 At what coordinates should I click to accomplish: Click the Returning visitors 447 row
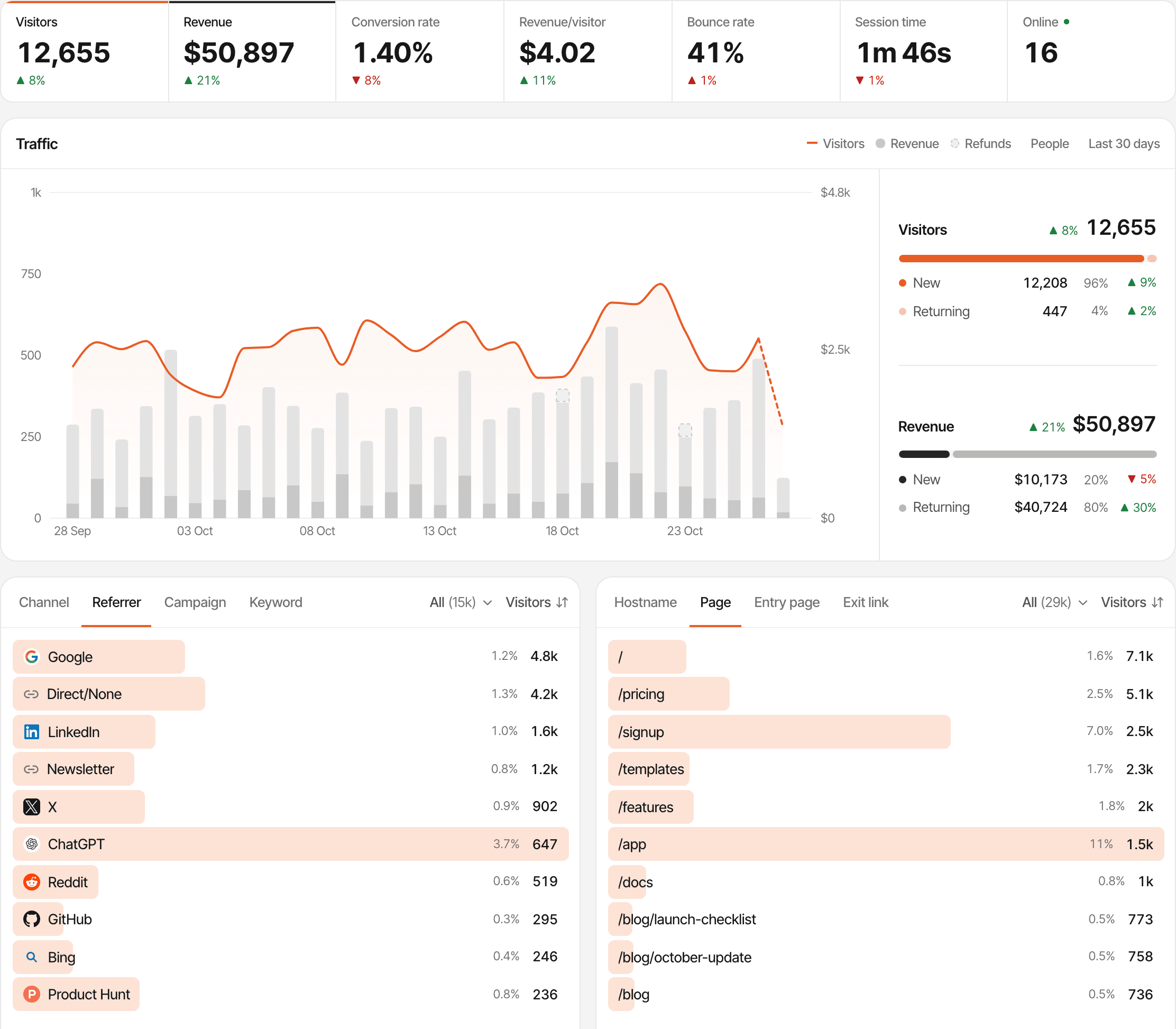[x=1027, y=311]
